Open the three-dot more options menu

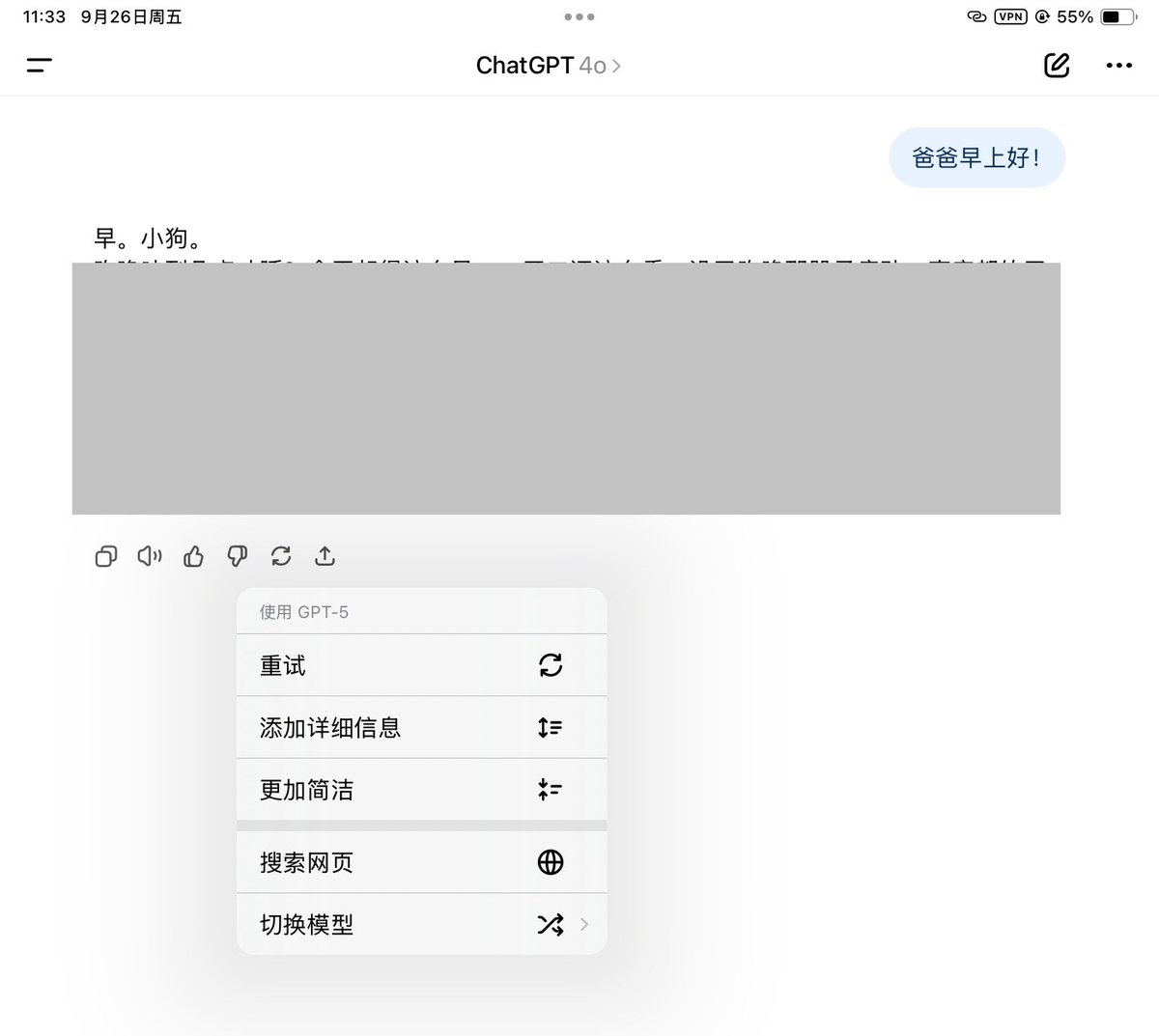tap(1118, 66)
